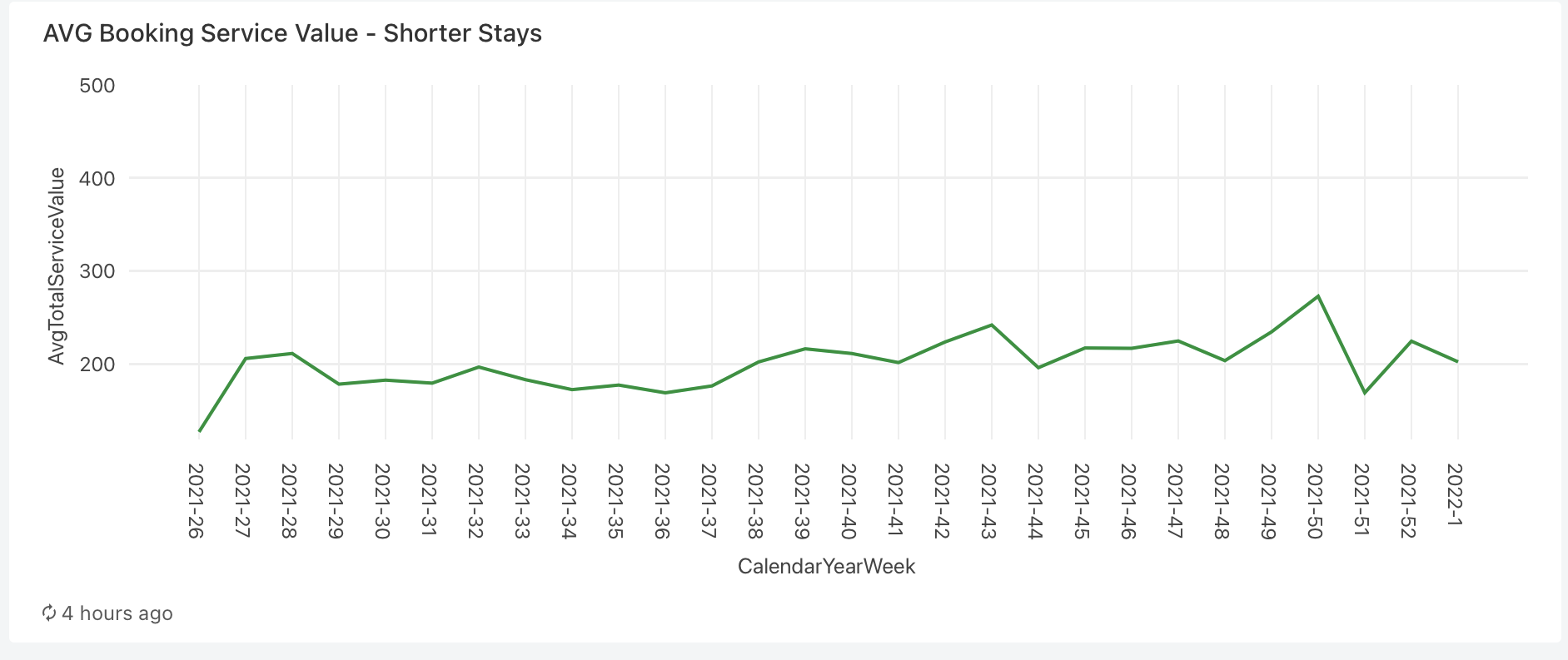Image resolution: width=1568 pixels, height=660 pixels.
Task: Click the 2022-1 x-axis tick label
Action: (1455, 495)
